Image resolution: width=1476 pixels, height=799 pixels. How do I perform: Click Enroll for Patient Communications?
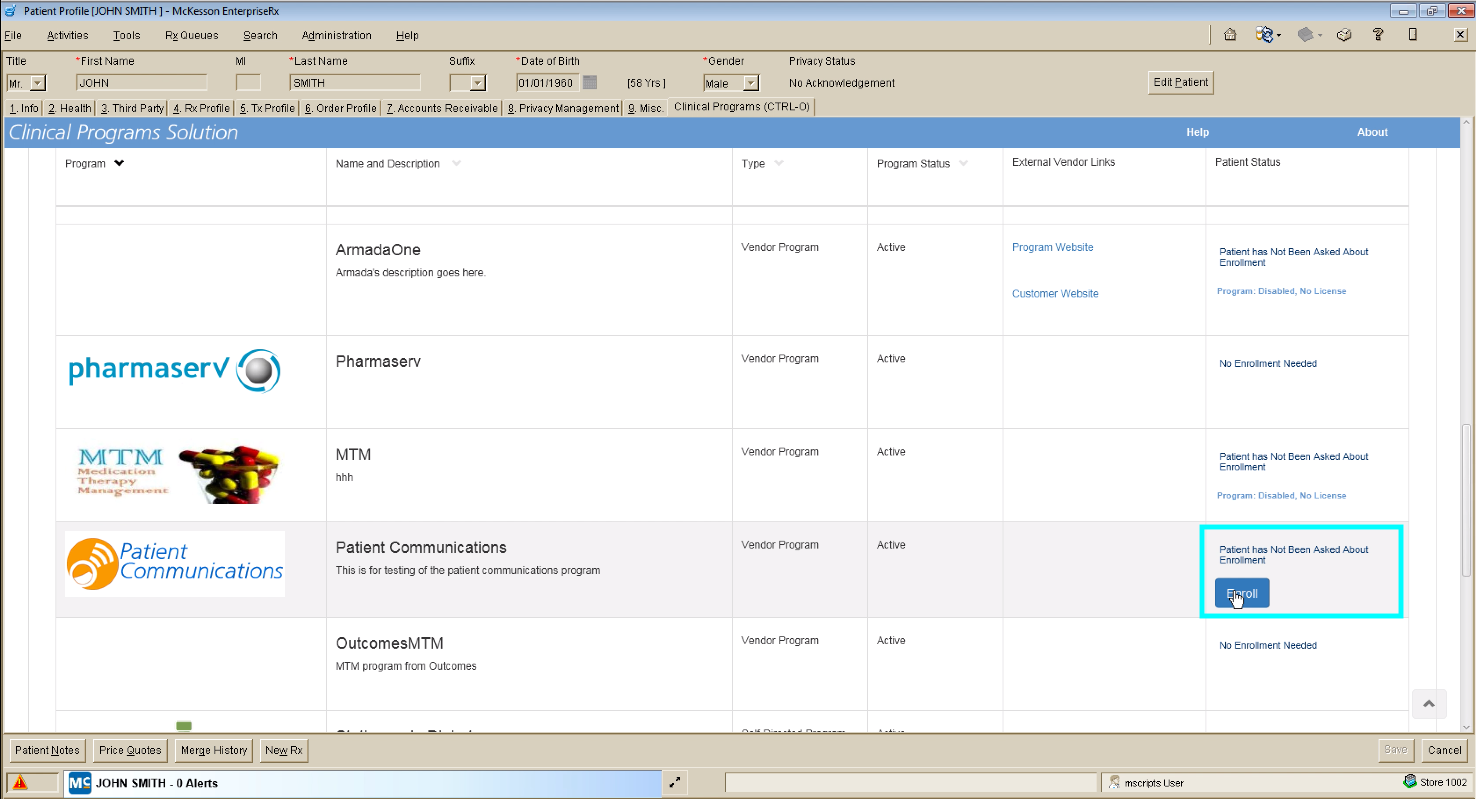[x=1242, y=593]
